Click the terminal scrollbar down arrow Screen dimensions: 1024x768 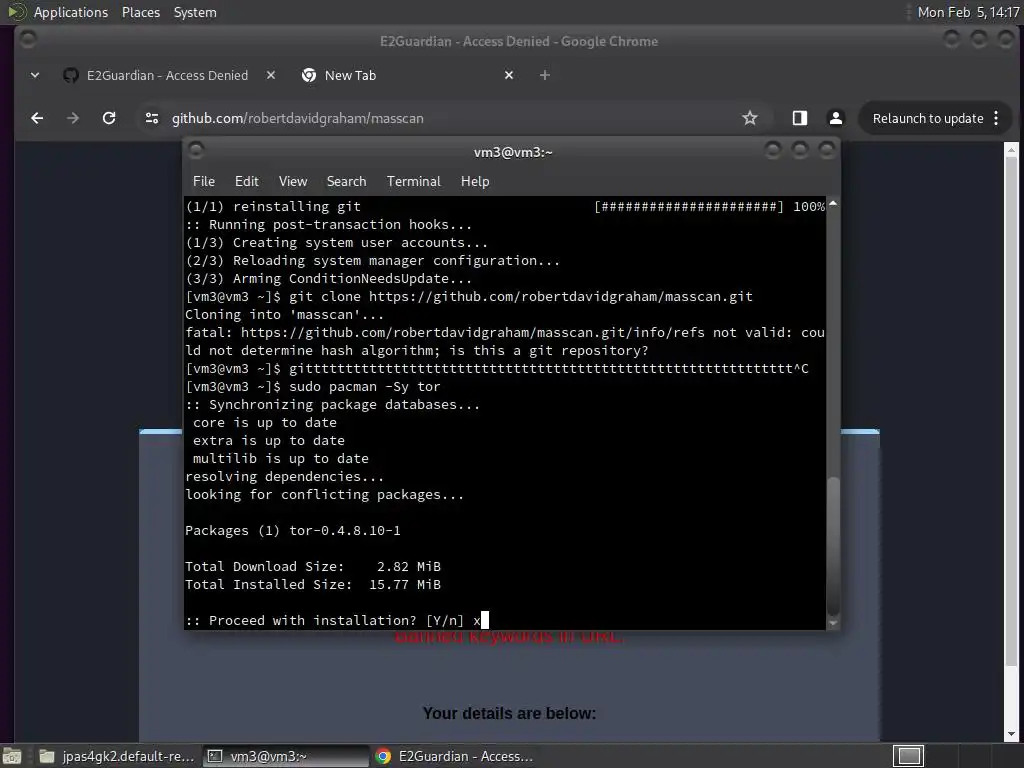pos(833,624)
